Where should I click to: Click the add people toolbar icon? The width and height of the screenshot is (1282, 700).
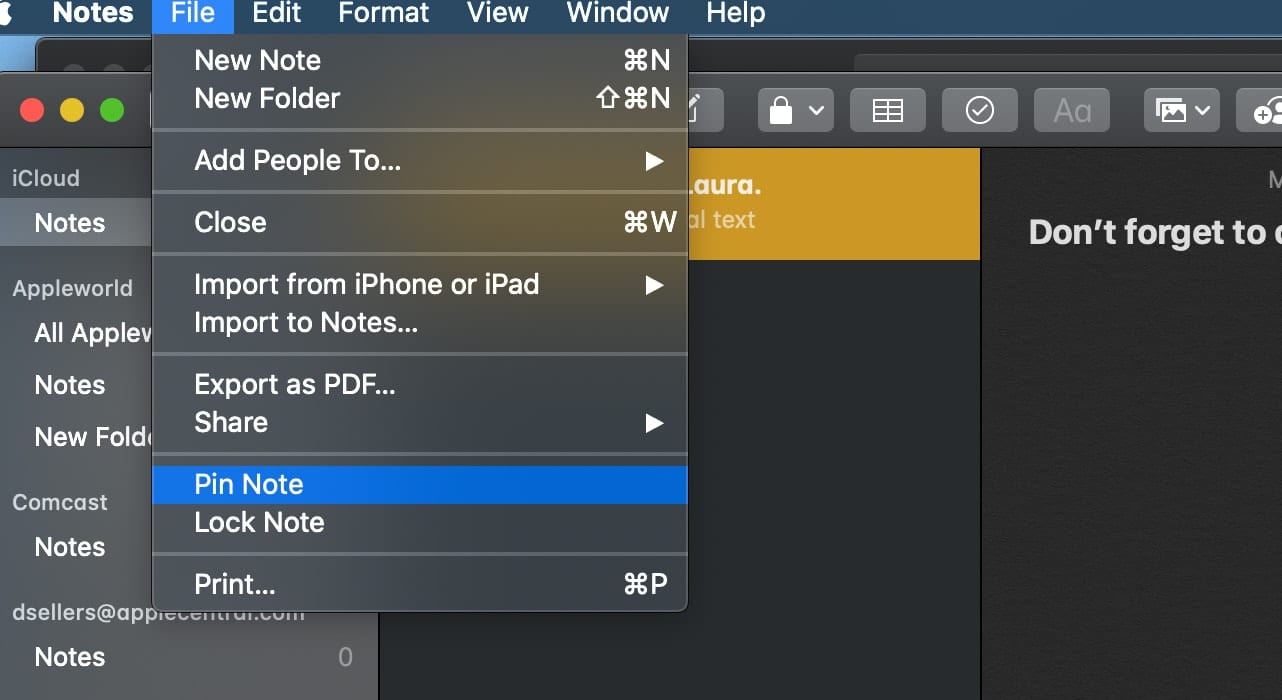pyautogui.click(x=1264, y=110)
